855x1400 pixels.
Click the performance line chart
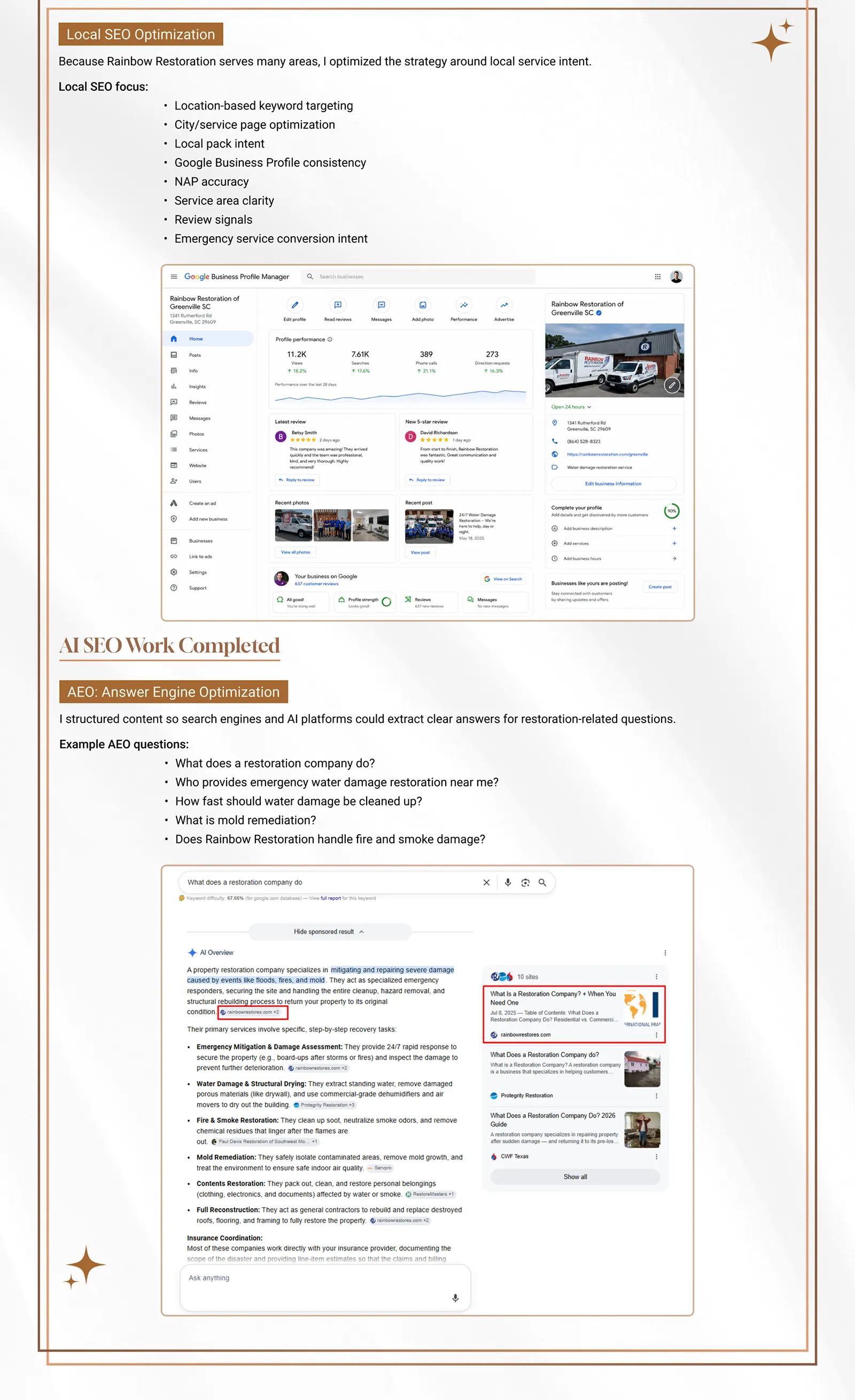400,396
